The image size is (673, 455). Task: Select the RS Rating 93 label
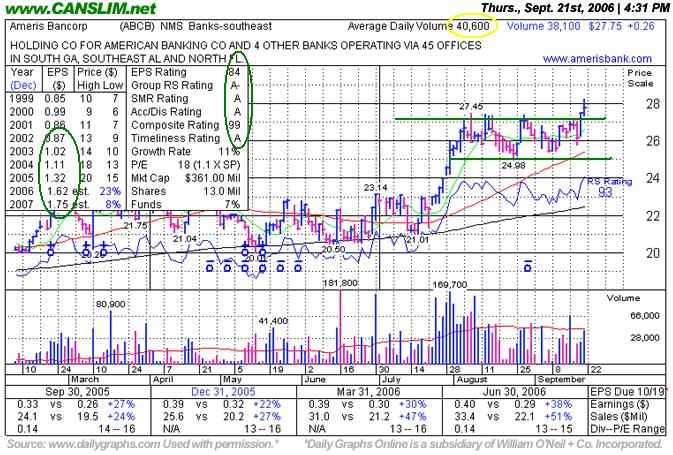point(609,187)
